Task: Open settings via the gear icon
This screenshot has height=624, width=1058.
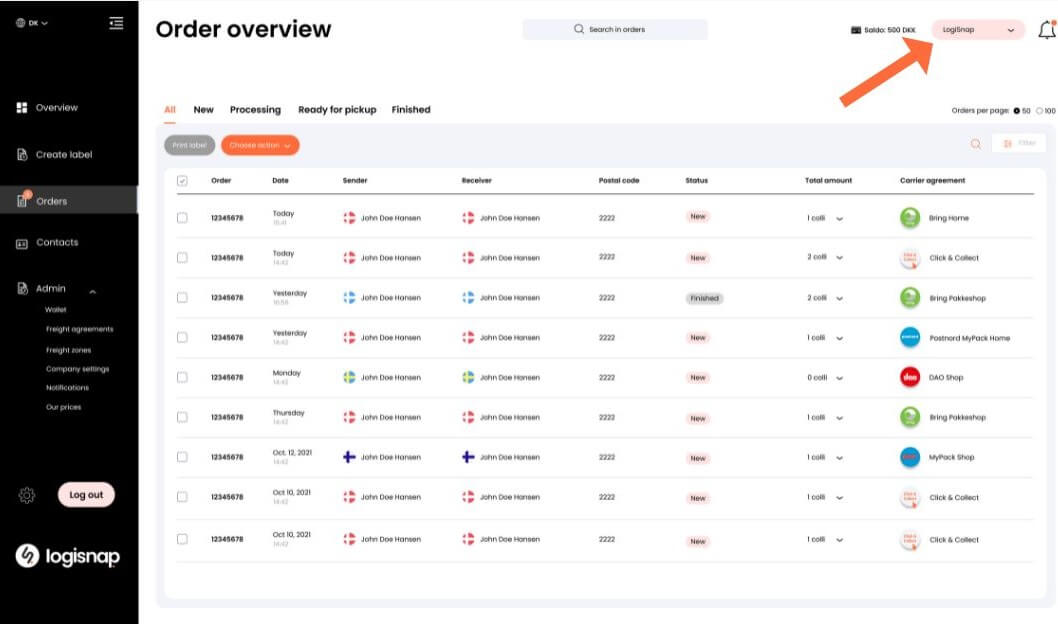Action: point(24,494)
